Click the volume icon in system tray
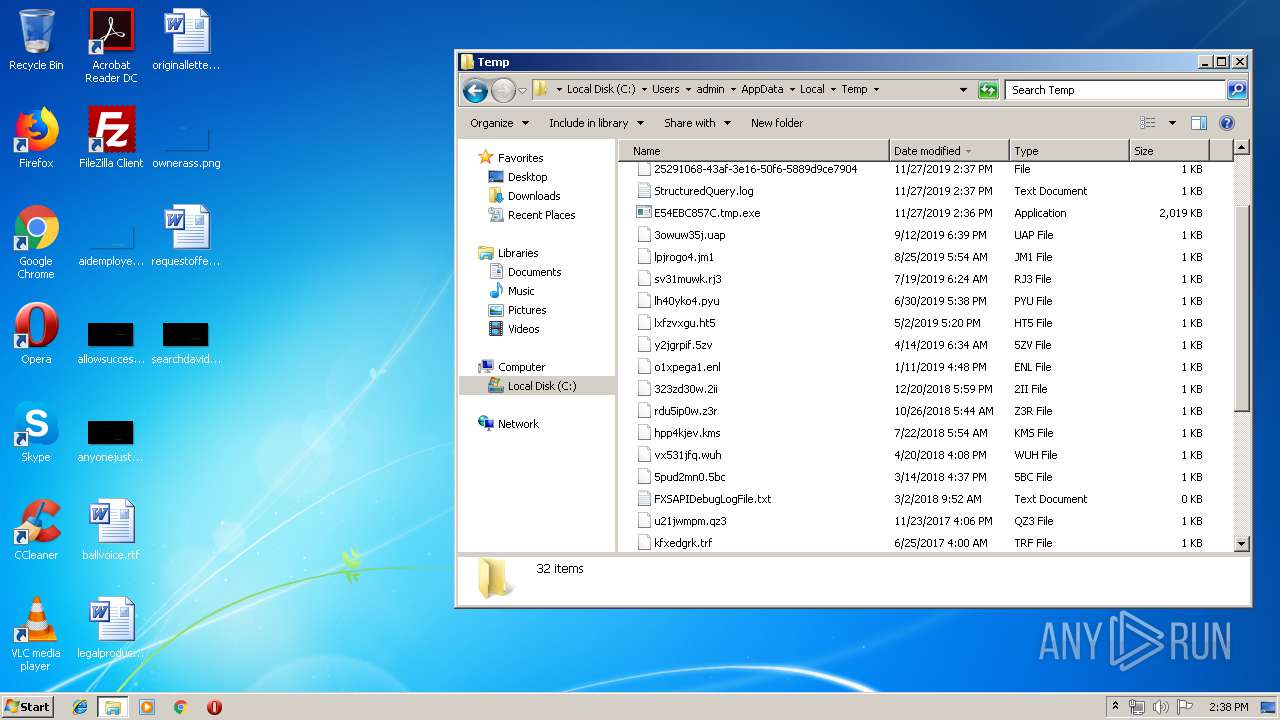The image size is (1280, 720). pos(1160,707)
